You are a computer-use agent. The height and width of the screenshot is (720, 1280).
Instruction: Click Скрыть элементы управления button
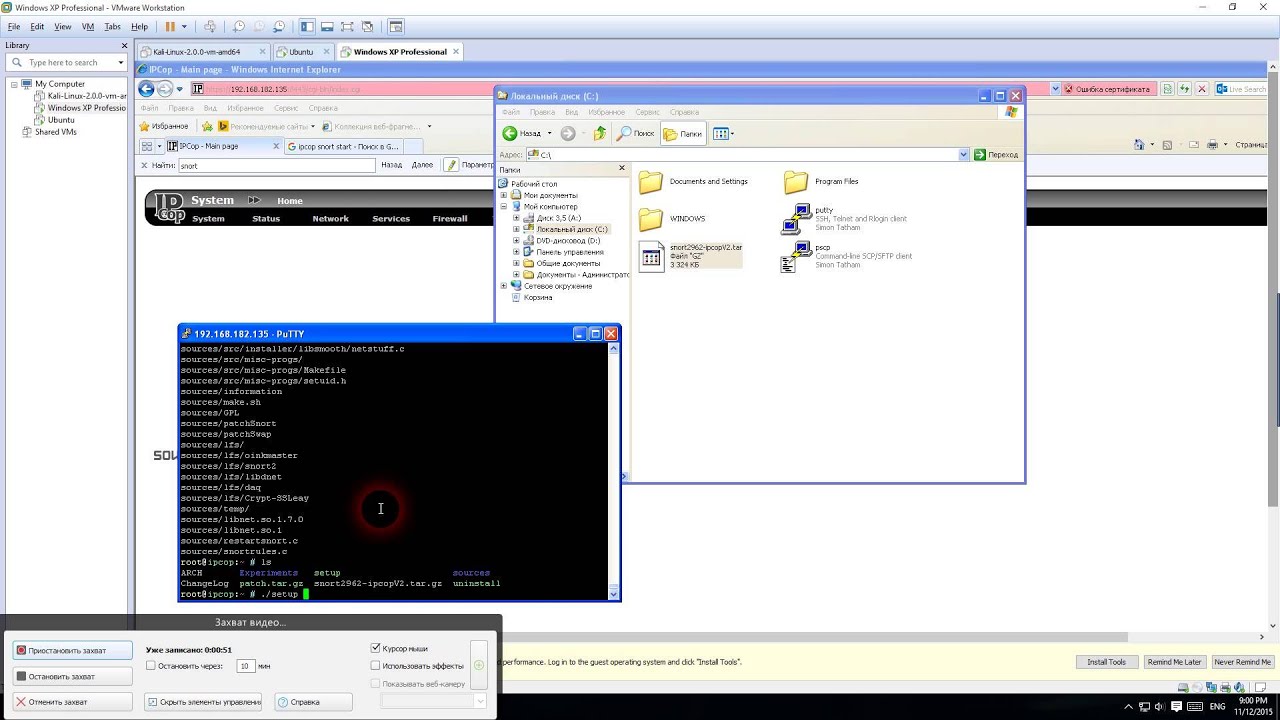click(203, 702)
